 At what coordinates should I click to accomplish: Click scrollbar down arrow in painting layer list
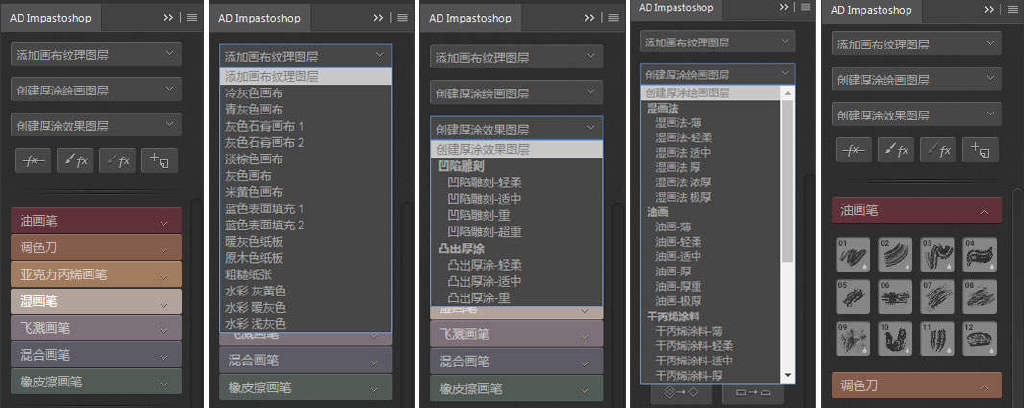pos(788,376)
